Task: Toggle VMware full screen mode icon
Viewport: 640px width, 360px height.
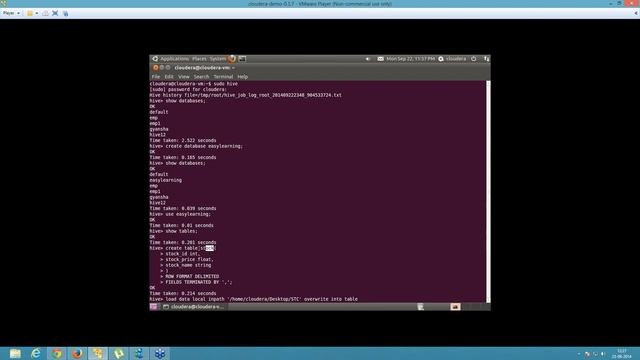Action: coord(55,13)
